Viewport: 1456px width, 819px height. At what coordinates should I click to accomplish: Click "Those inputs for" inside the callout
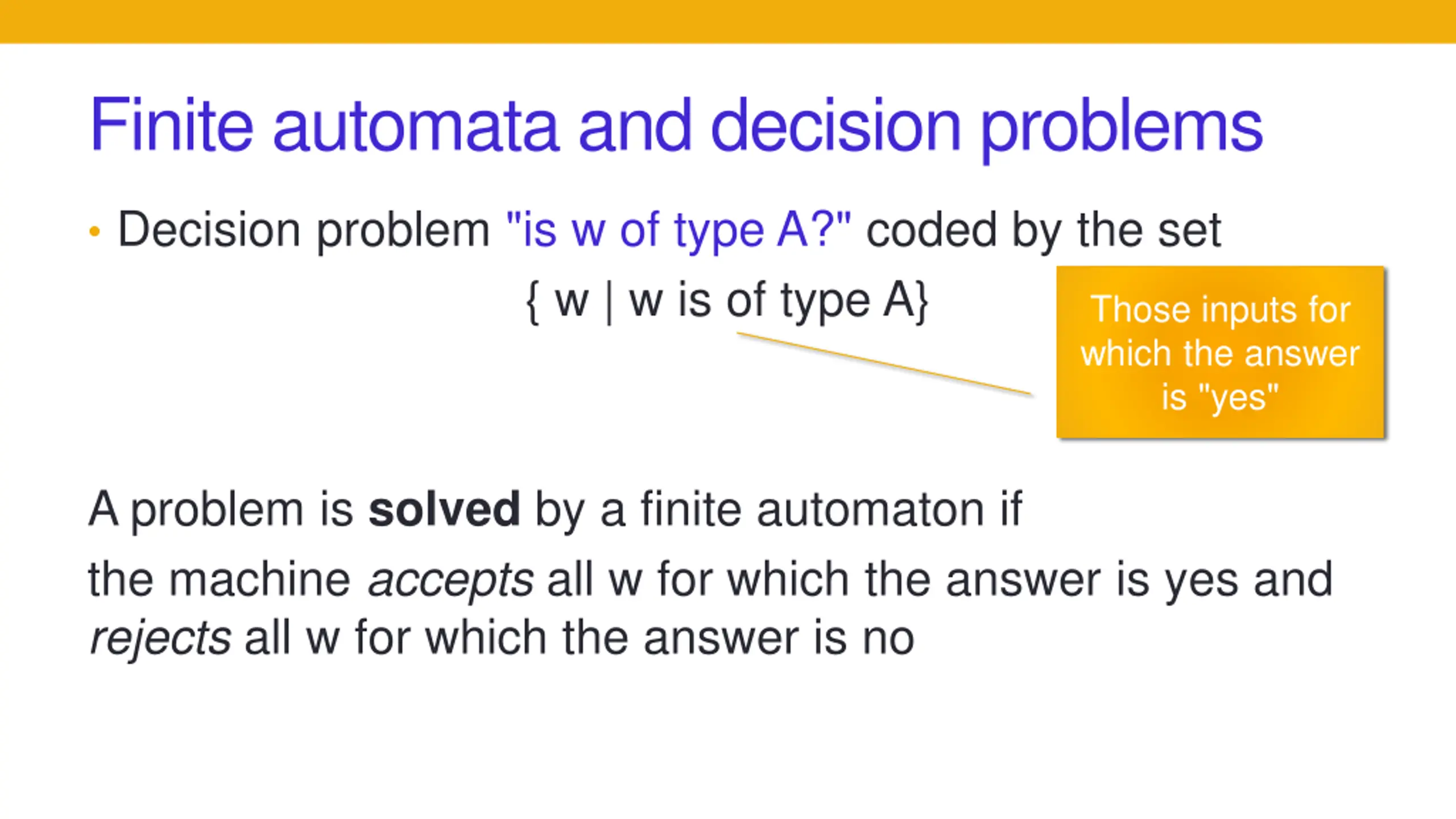point(1221,310)
